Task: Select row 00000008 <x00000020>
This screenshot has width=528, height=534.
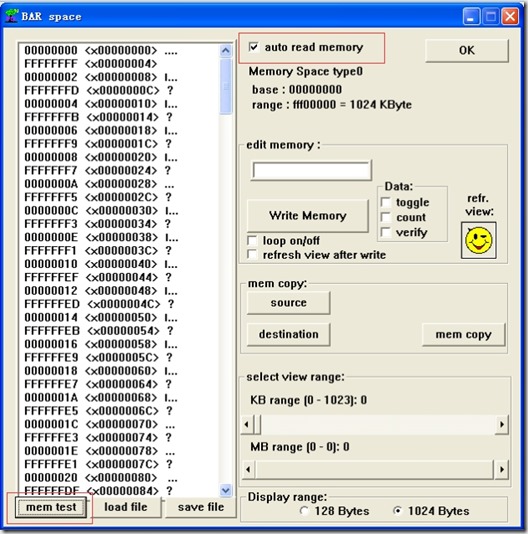Action: (119, 157)
